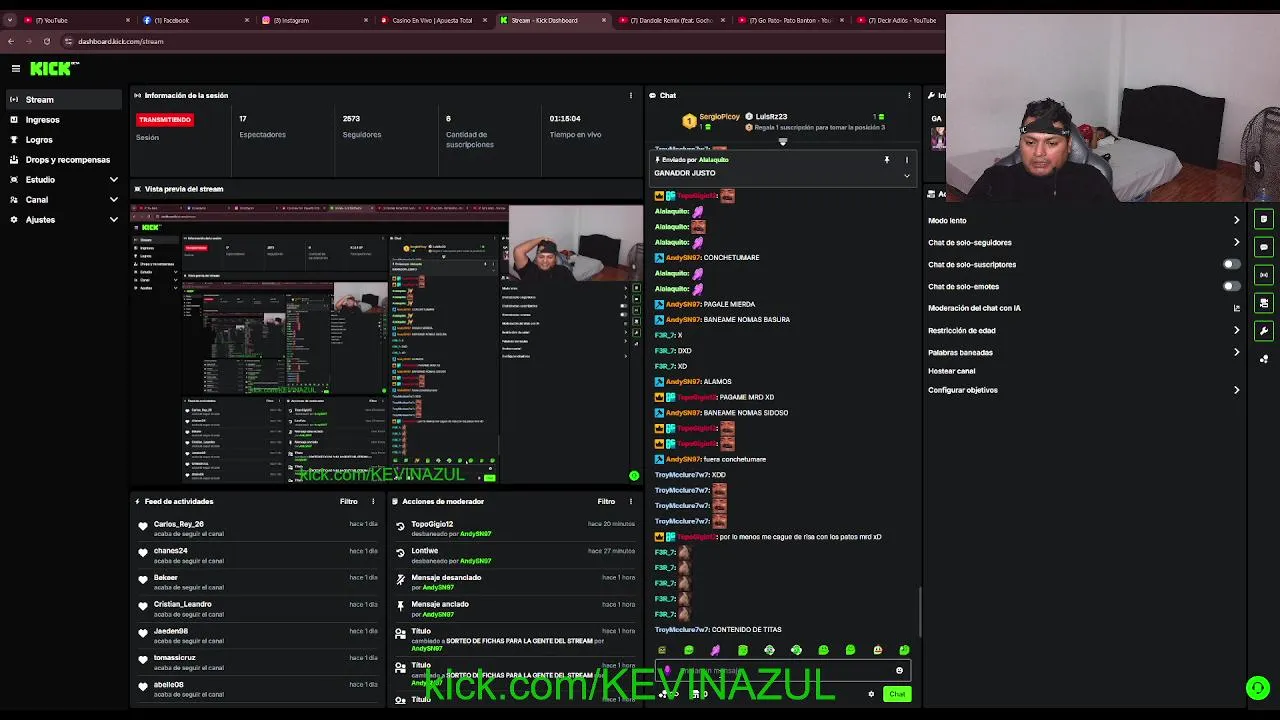Viewport: 1280px width, 720px height.
Task: Go back with the browser back arrow
Action: pyautogui.click(x=10, y=41)
